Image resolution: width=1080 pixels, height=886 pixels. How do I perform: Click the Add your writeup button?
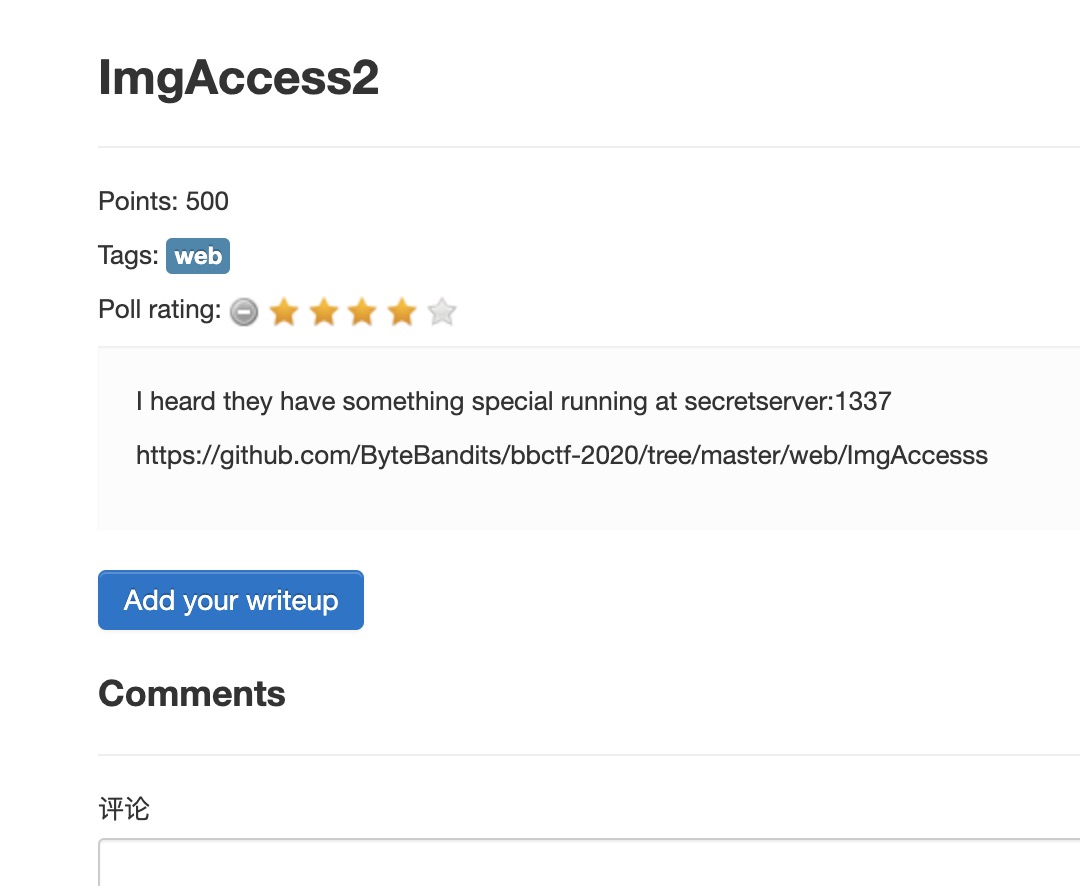click(x=231, y=600)
